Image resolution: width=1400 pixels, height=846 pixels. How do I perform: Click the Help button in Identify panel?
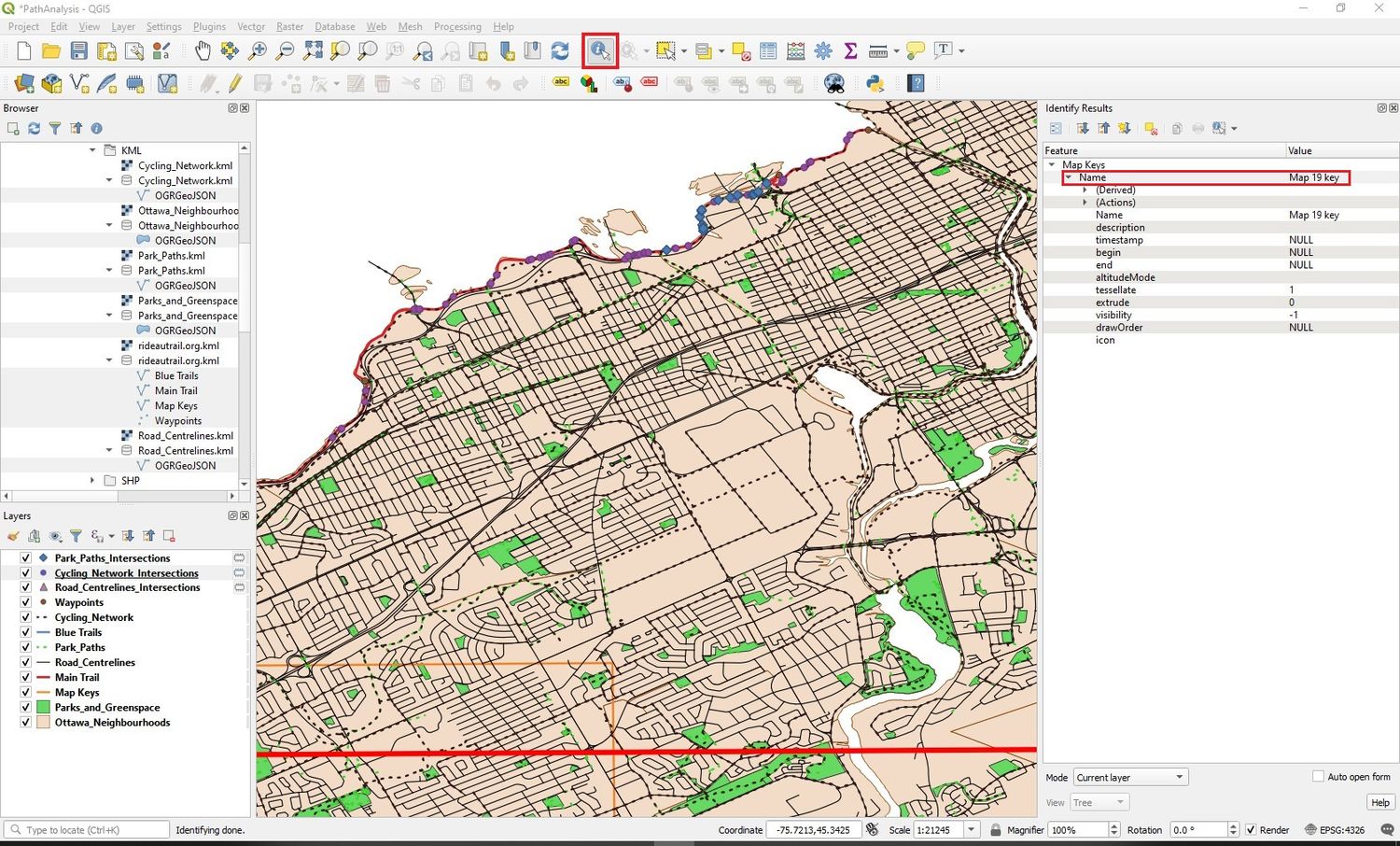click(x=1379, y=802)
